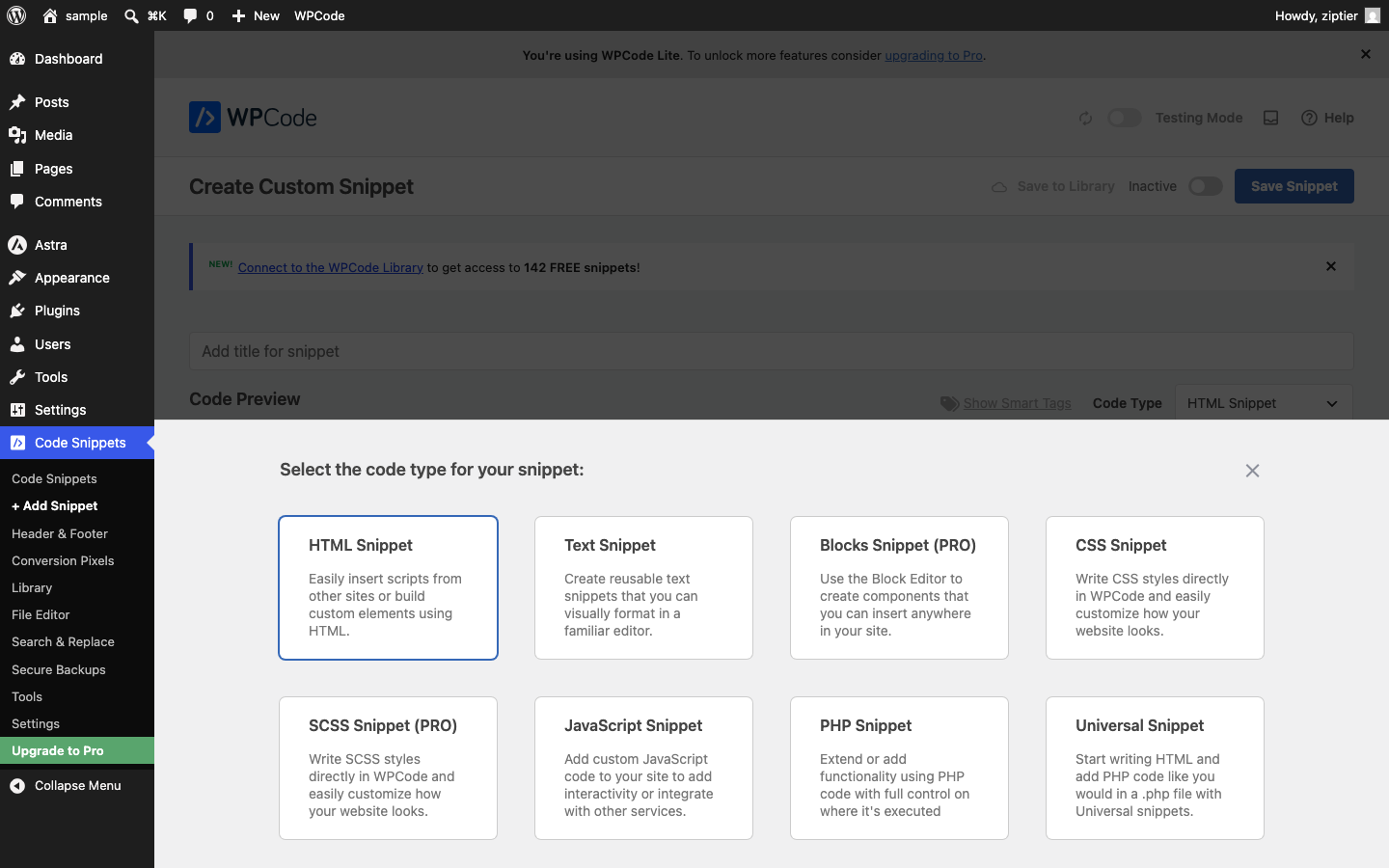Viewport: 1389px width, 868px height.
Task: Click the Save Snippet button
Action: pyautogui.click(x=1294, y=186)
